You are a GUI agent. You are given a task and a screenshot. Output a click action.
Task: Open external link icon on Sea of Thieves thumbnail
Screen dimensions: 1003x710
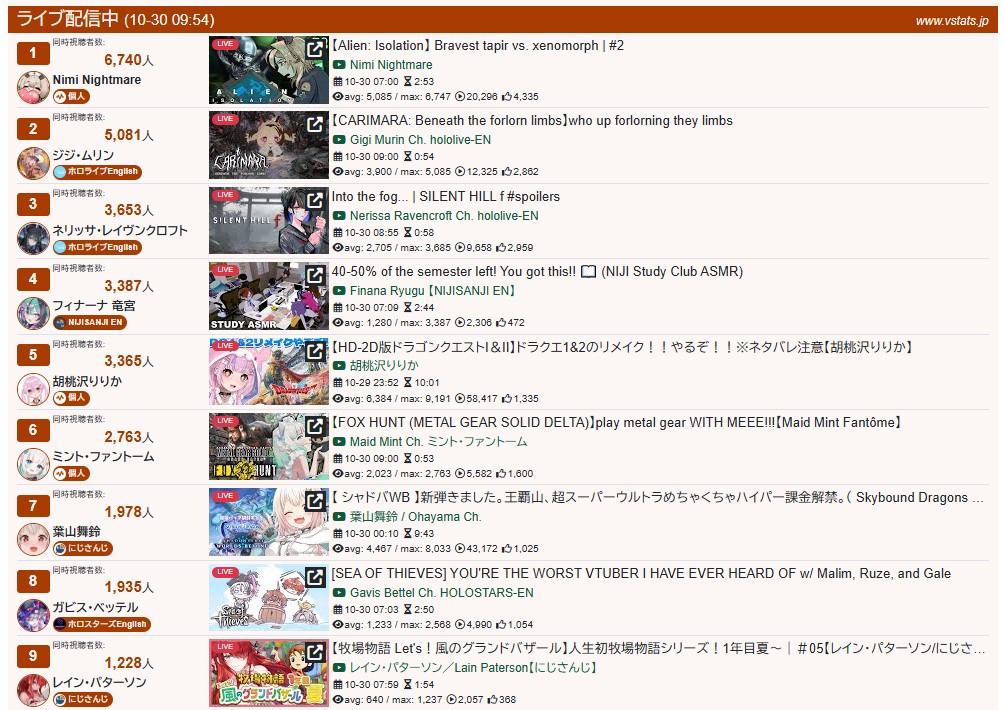[x=315, y=576]
